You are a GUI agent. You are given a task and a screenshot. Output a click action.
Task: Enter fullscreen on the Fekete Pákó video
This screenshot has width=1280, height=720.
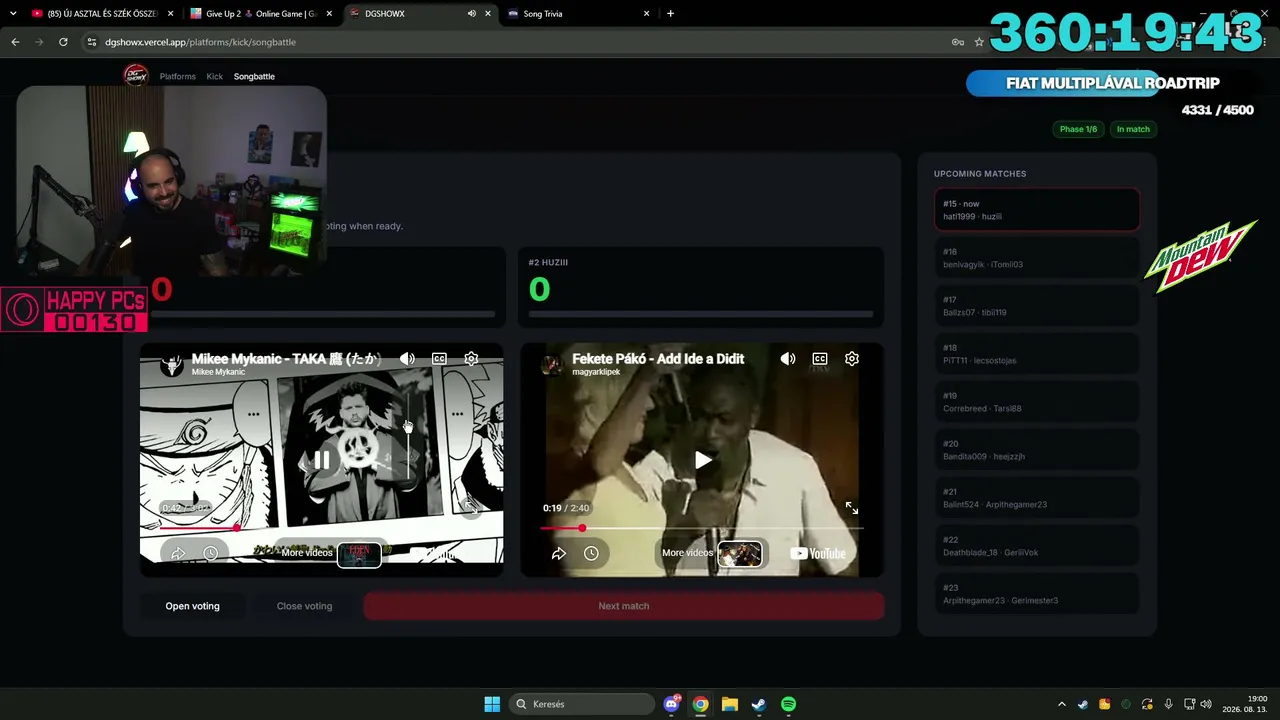pos(852,508)
